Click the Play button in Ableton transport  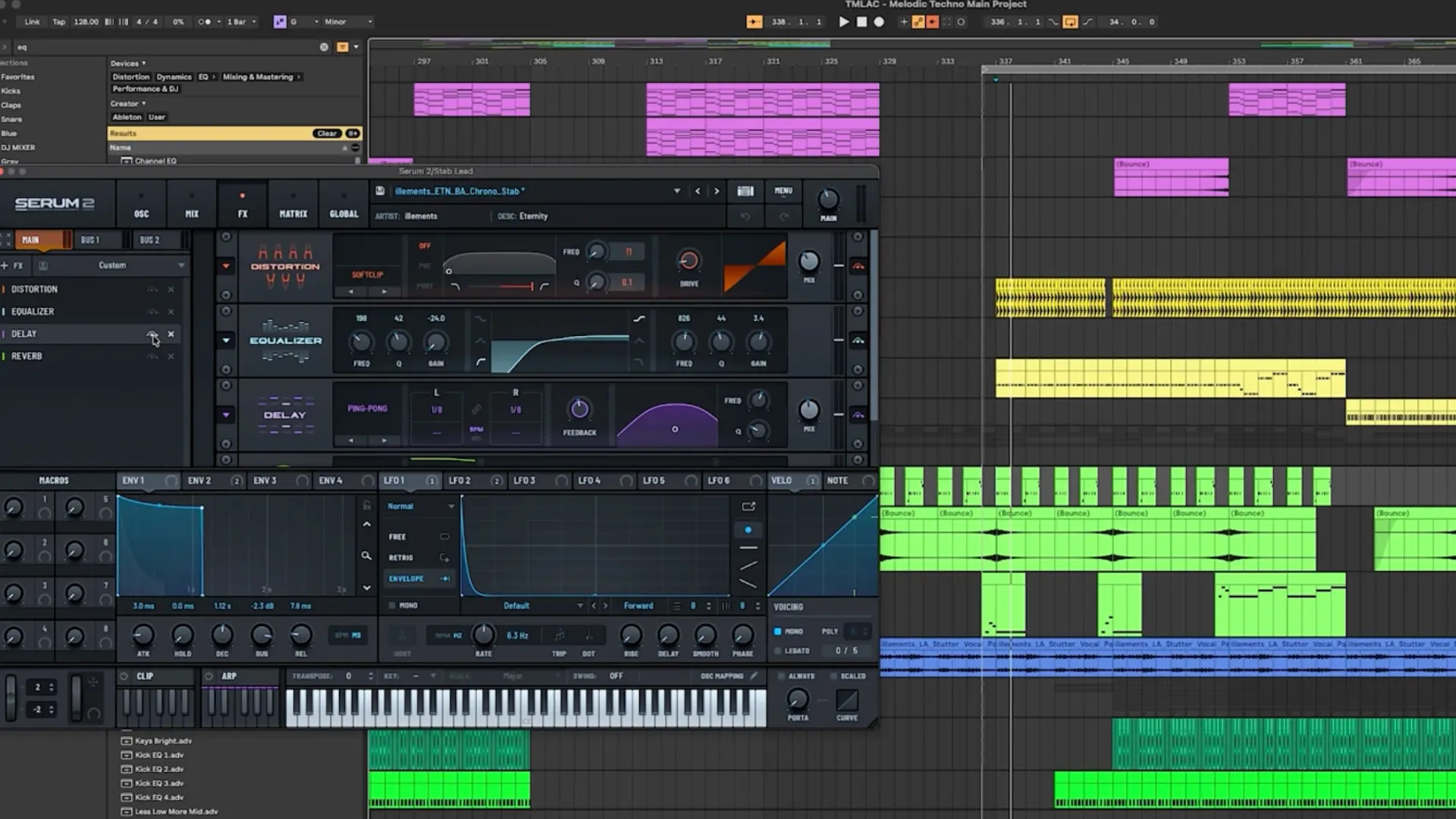(844, 22)
